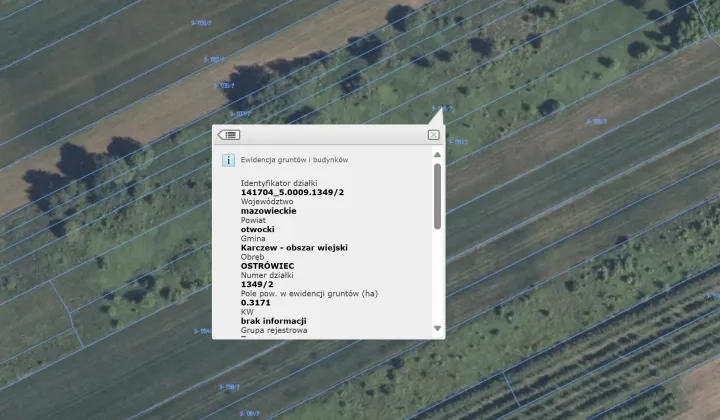
Task: Click the powiat value 'otwocki'
Action: (x=257, y=229)
